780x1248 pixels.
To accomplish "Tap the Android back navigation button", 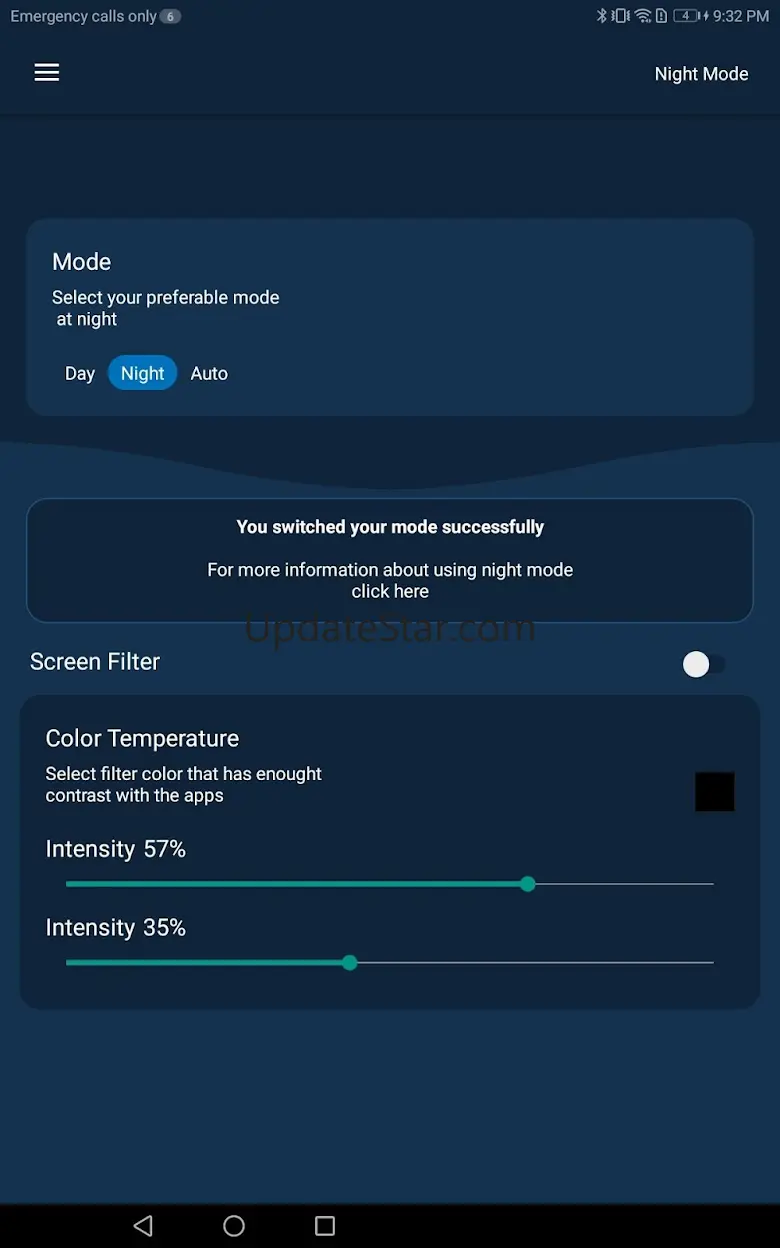I will coord(143,1225).
